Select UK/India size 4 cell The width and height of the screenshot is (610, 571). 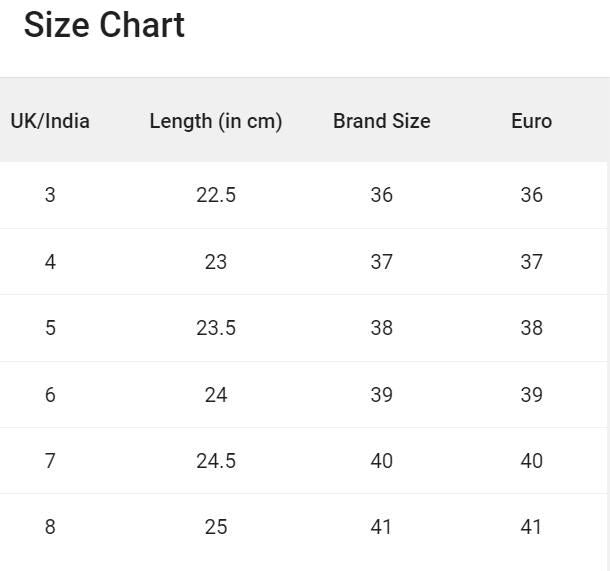[x=50, y=262]
